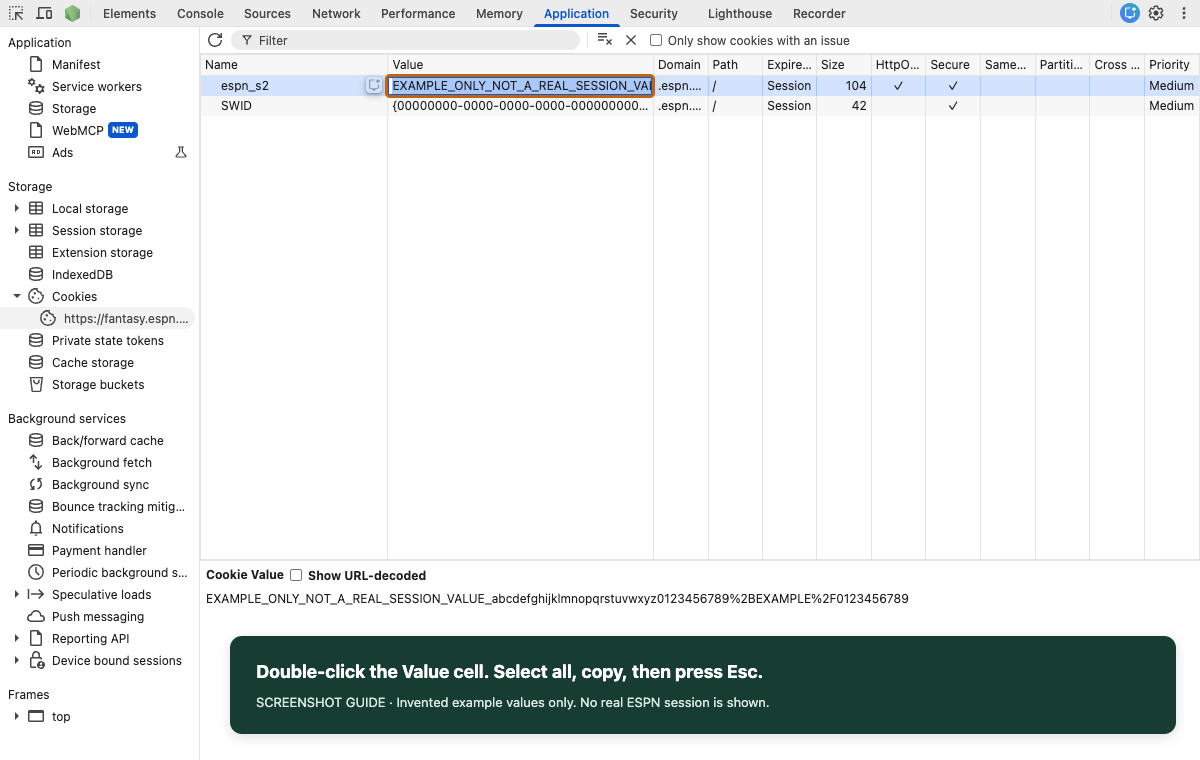1200x760 pixels.
Task: Toggle the device toolbar icon
Action: click(x=44, y=13)
